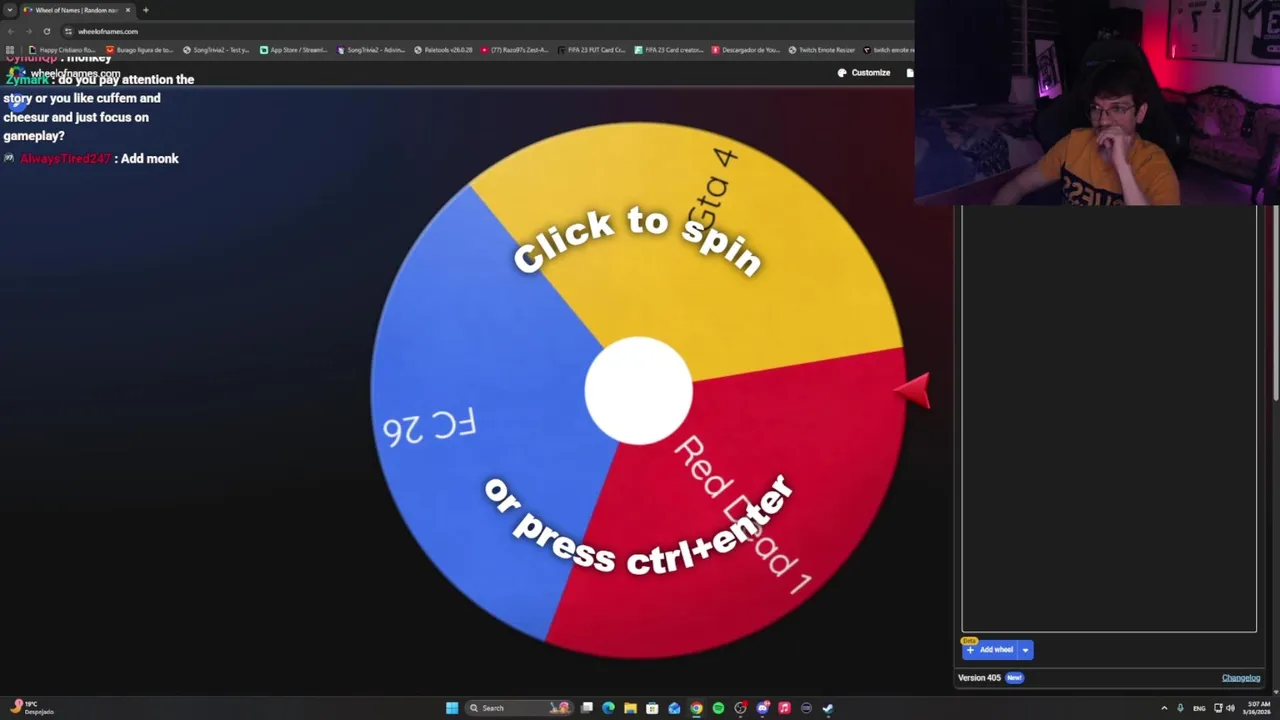Open Task View from the taskbar
Screen dimensions: 1280x720
[587, 708]
